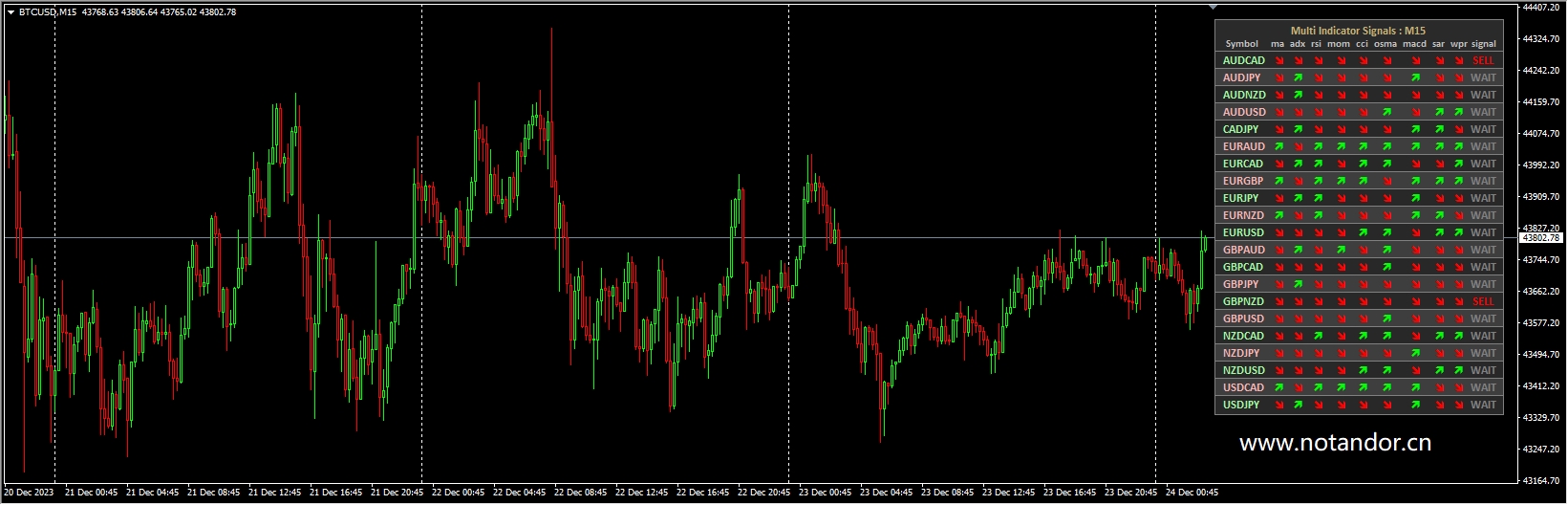Select the GBPUSD symbol
The height and width of the screenshot is (505, 1568).
1243,318
